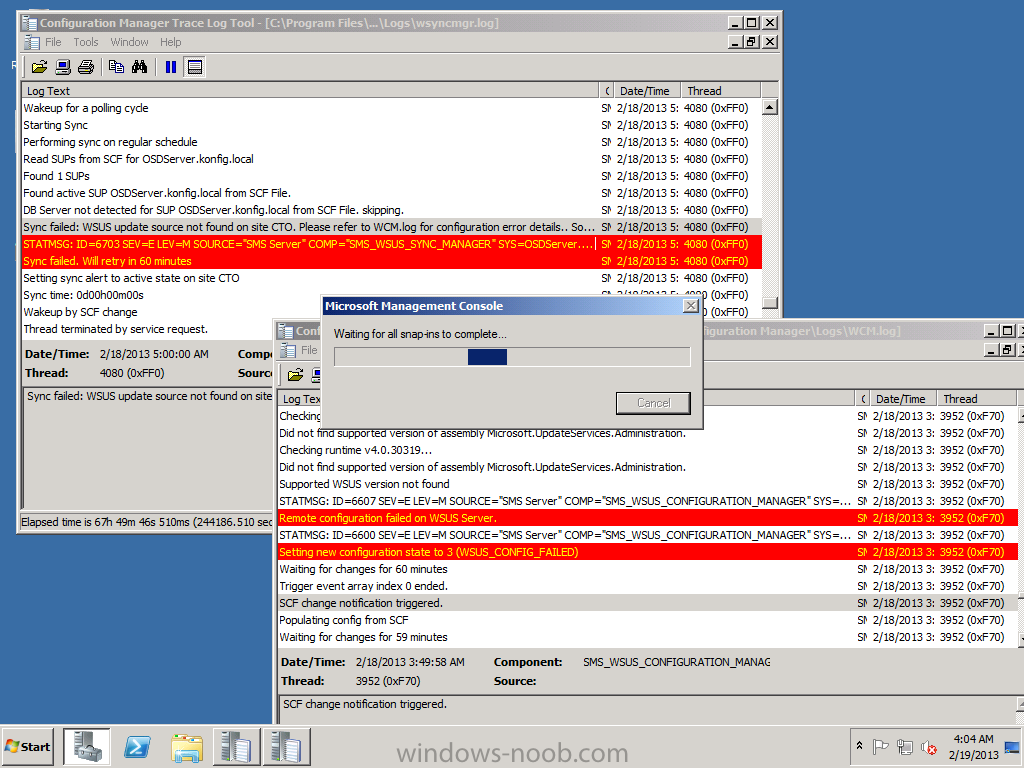The width and height of the screenshot is (1024, 768).
Task: Click the Thread value '4080 (0xFF0)' in details
Action: [x=132, y=373]
